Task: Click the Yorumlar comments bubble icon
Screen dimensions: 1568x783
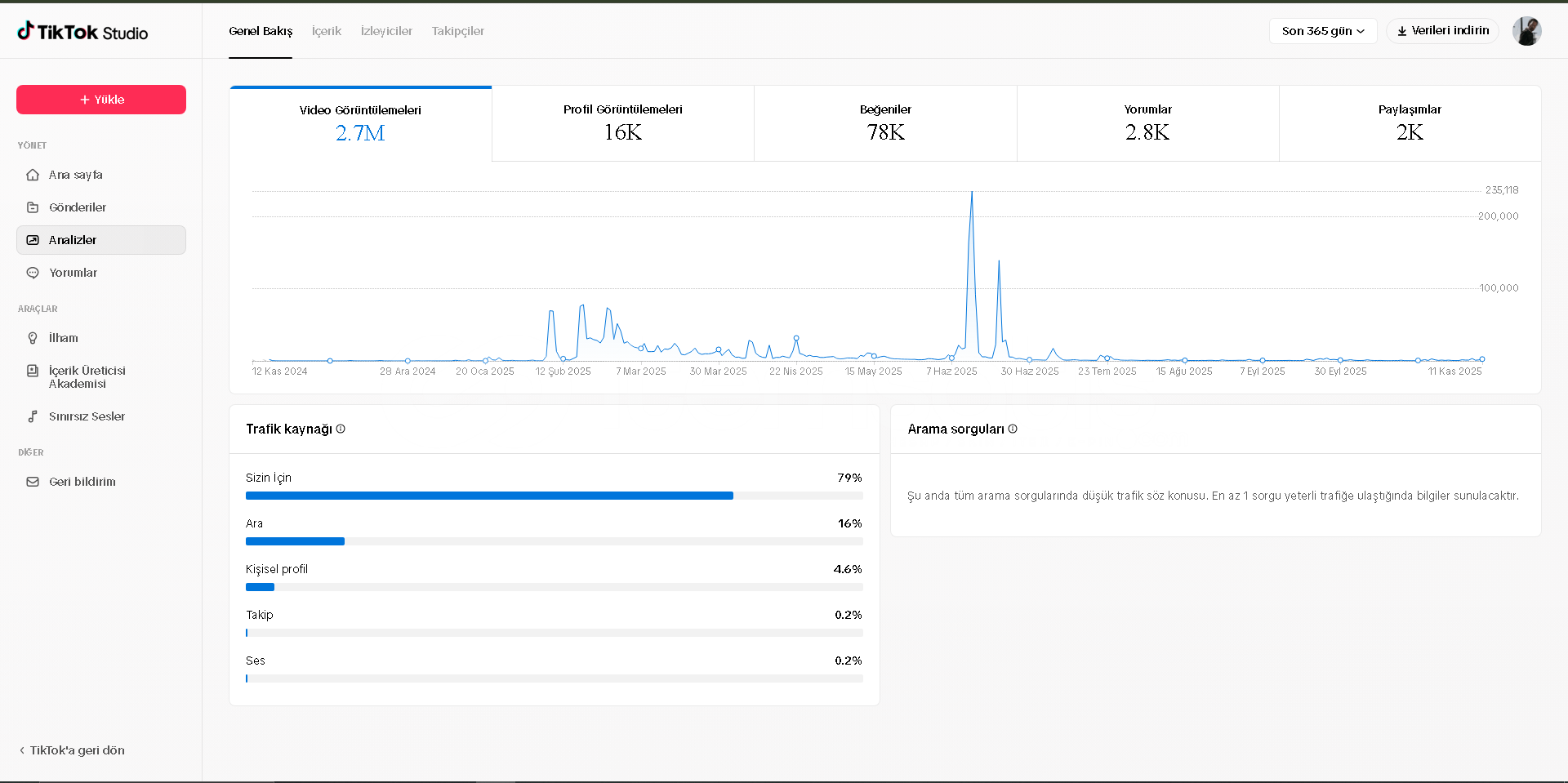Action: [x=33, y=273]
